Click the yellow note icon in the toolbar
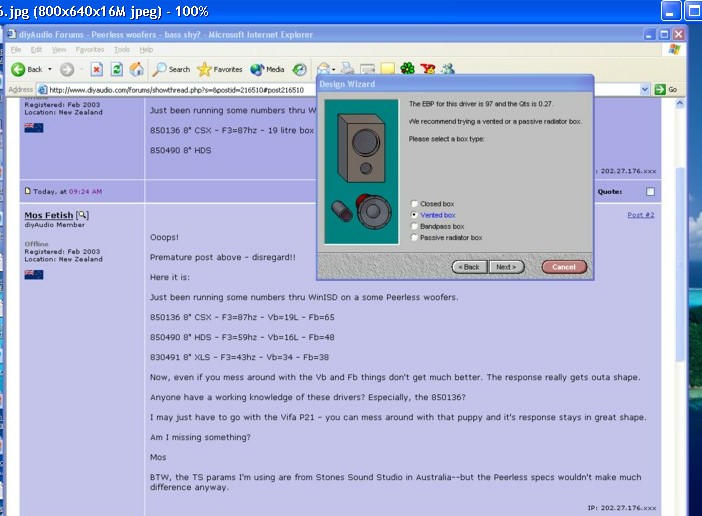The image size is (702, 516). click(388, 68)
